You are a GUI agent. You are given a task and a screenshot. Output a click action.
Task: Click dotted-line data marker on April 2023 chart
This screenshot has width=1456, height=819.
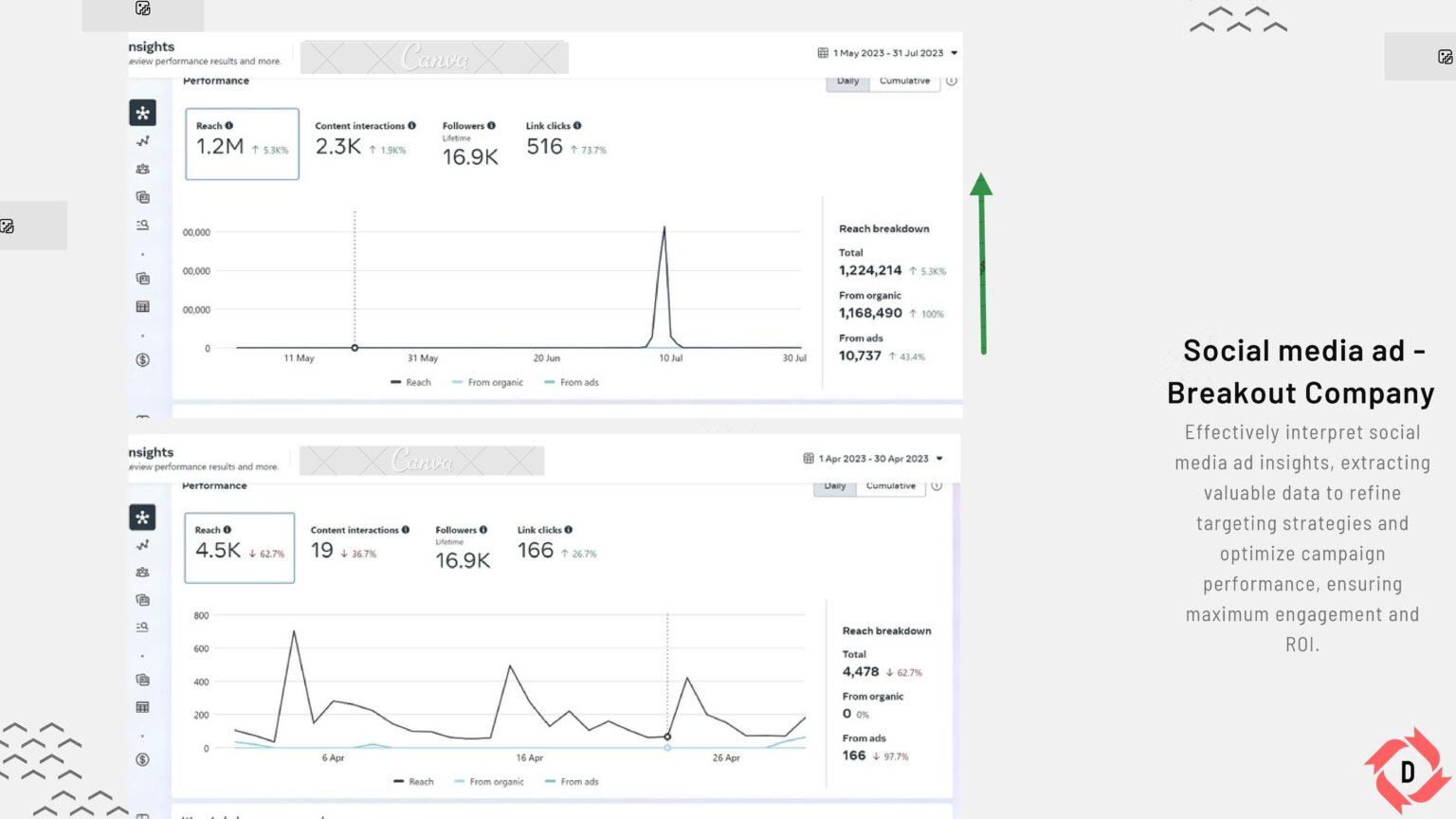pos(667,737)
